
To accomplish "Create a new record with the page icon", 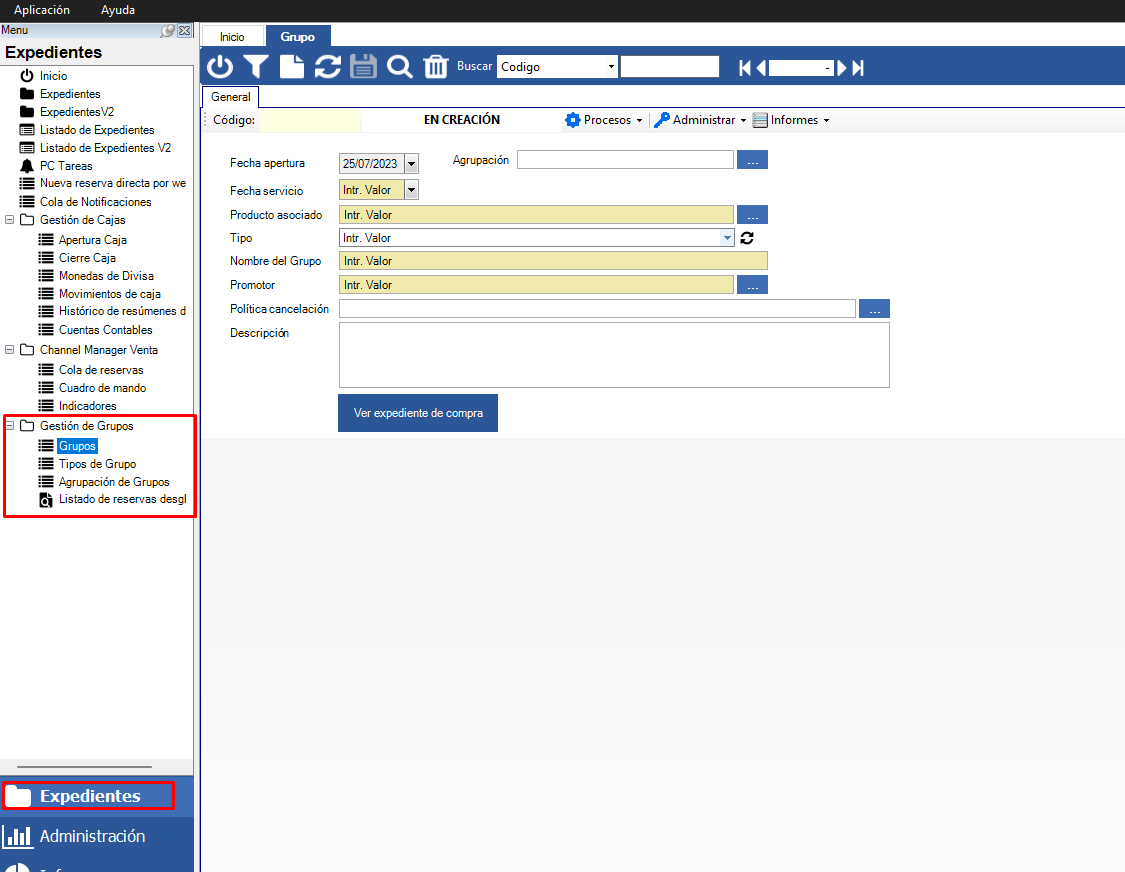I will [291, 67].
